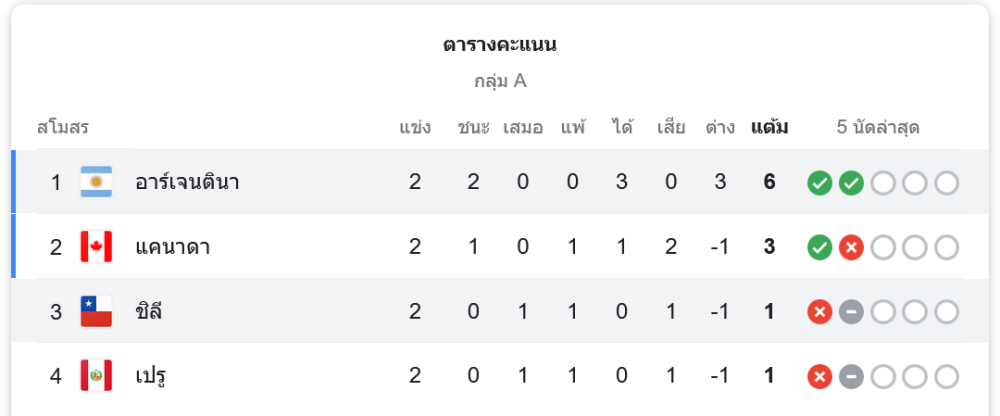Click Chile's gray draw icon
The image size is (1000, 416).
tap(851, 312)
